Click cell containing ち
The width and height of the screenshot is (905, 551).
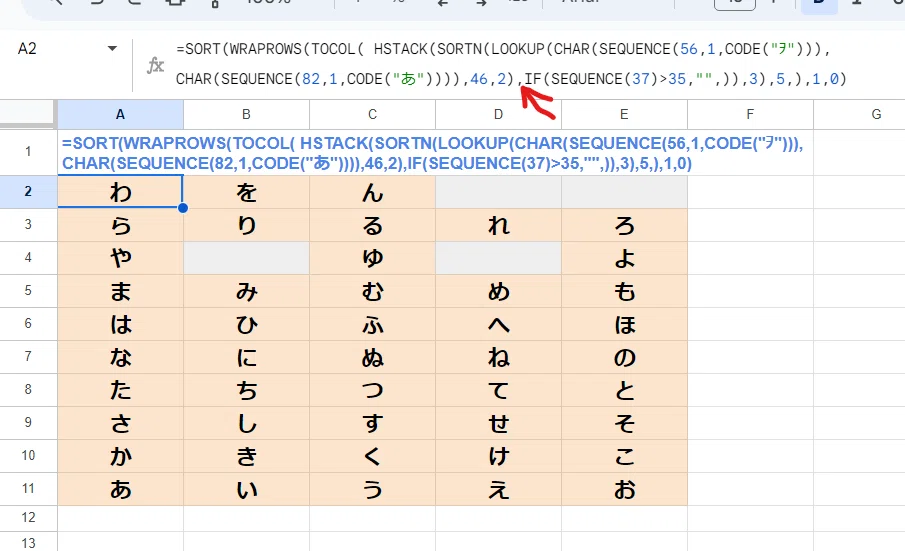click(246, 389)
